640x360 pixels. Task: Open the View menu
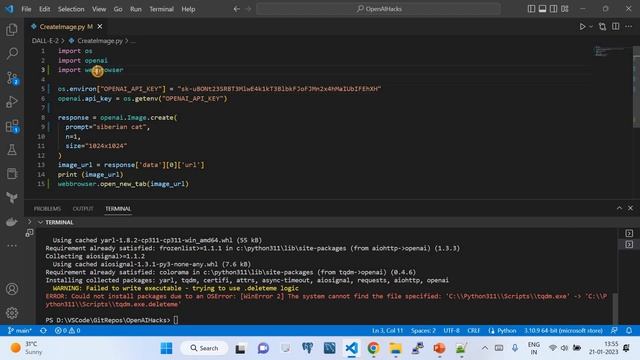pyautogui.click(x=99, y=9)
